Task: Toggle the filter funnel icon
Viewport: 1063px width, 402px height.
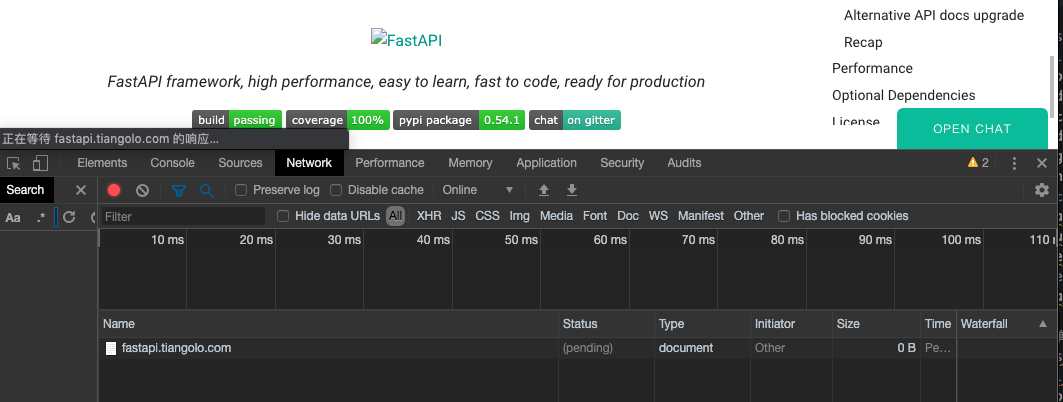Action: pyautogui.click(x=178, y=190)
